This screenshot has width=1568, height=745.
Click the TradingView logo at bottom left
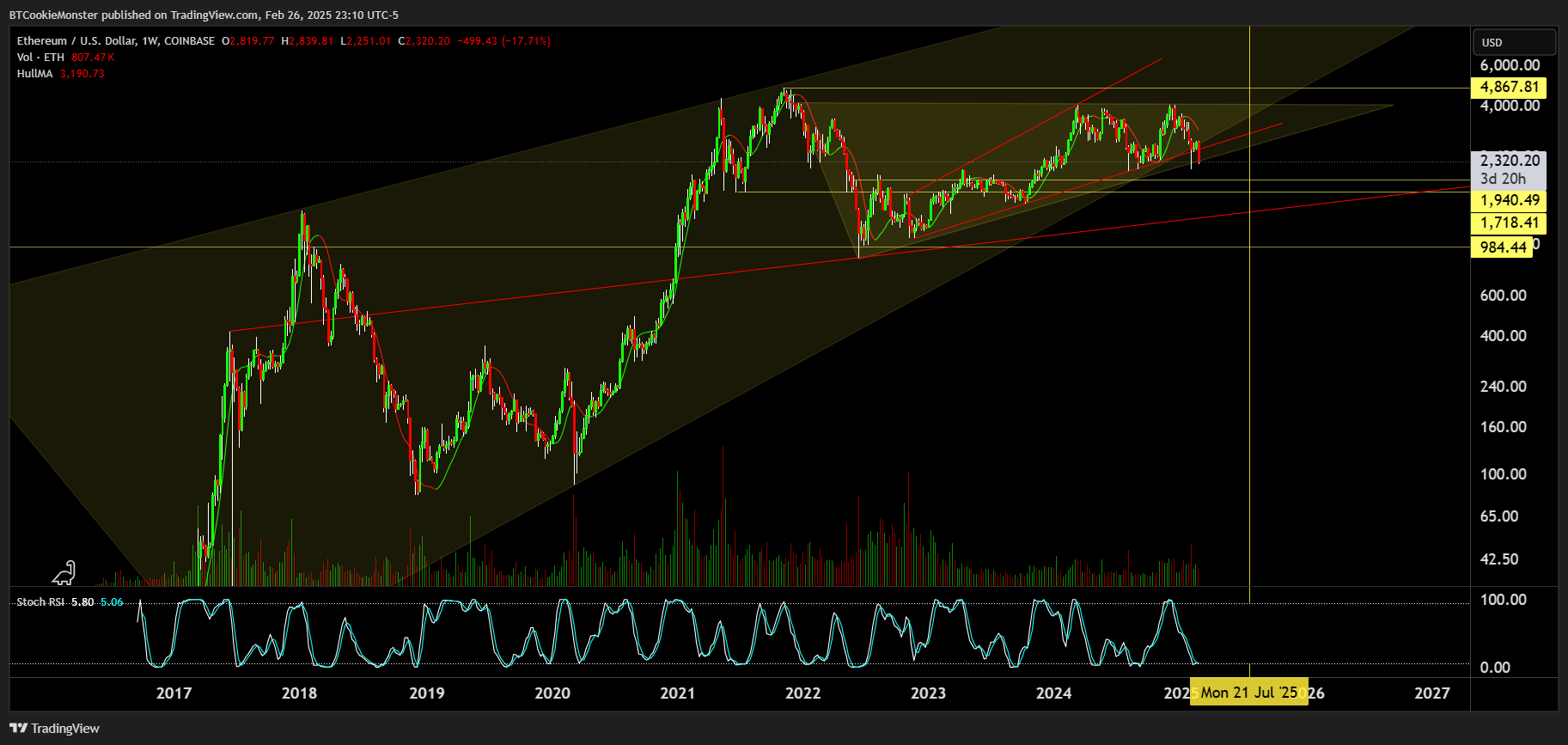[54, 728]
